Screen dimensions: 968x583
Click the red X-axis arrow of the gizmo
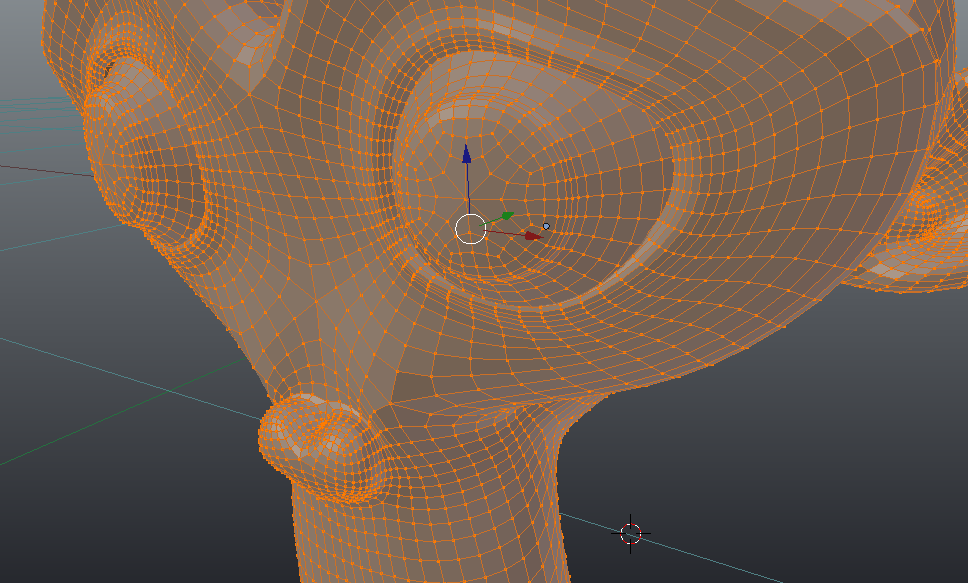533,236
